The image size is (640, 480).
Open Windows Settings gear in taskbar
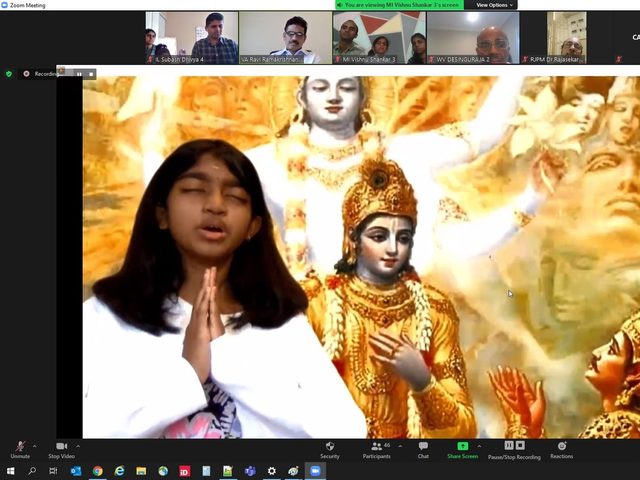click(271, 471)
